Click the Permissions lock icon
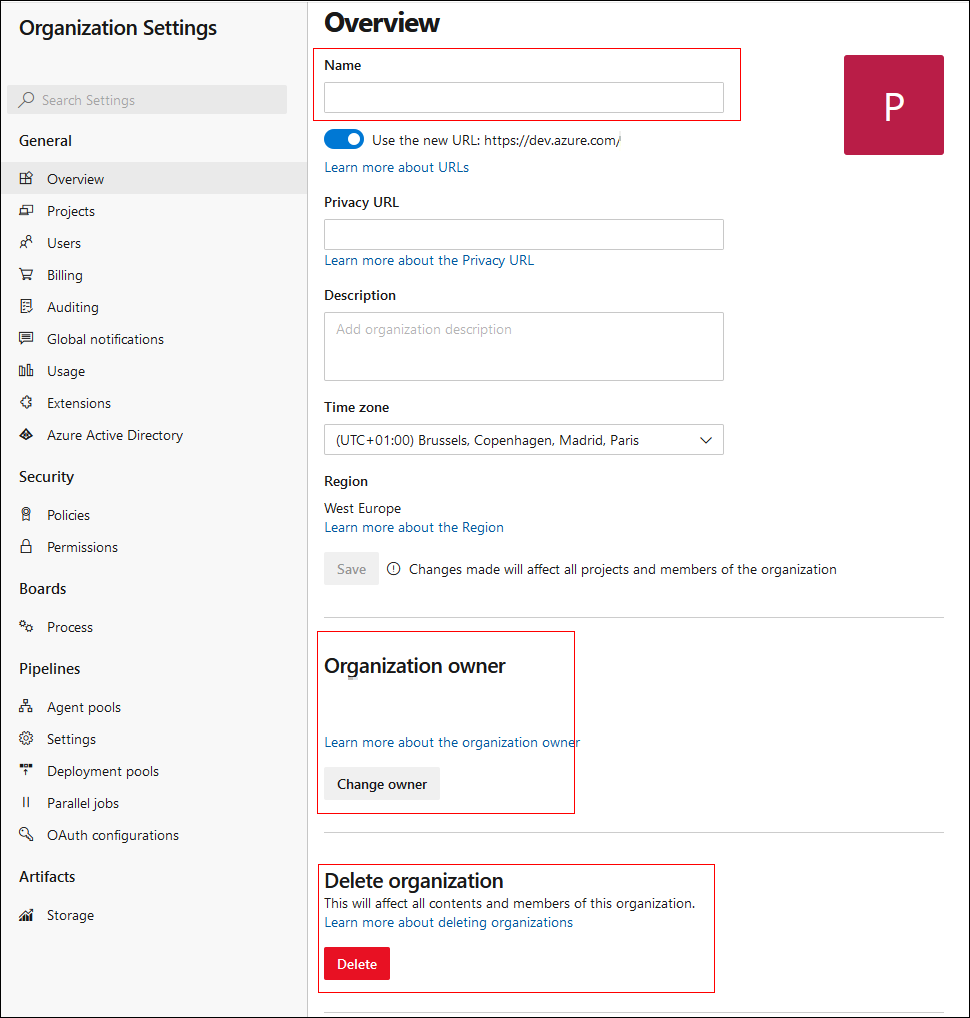The image size is (970, 1018). [26, 546]
